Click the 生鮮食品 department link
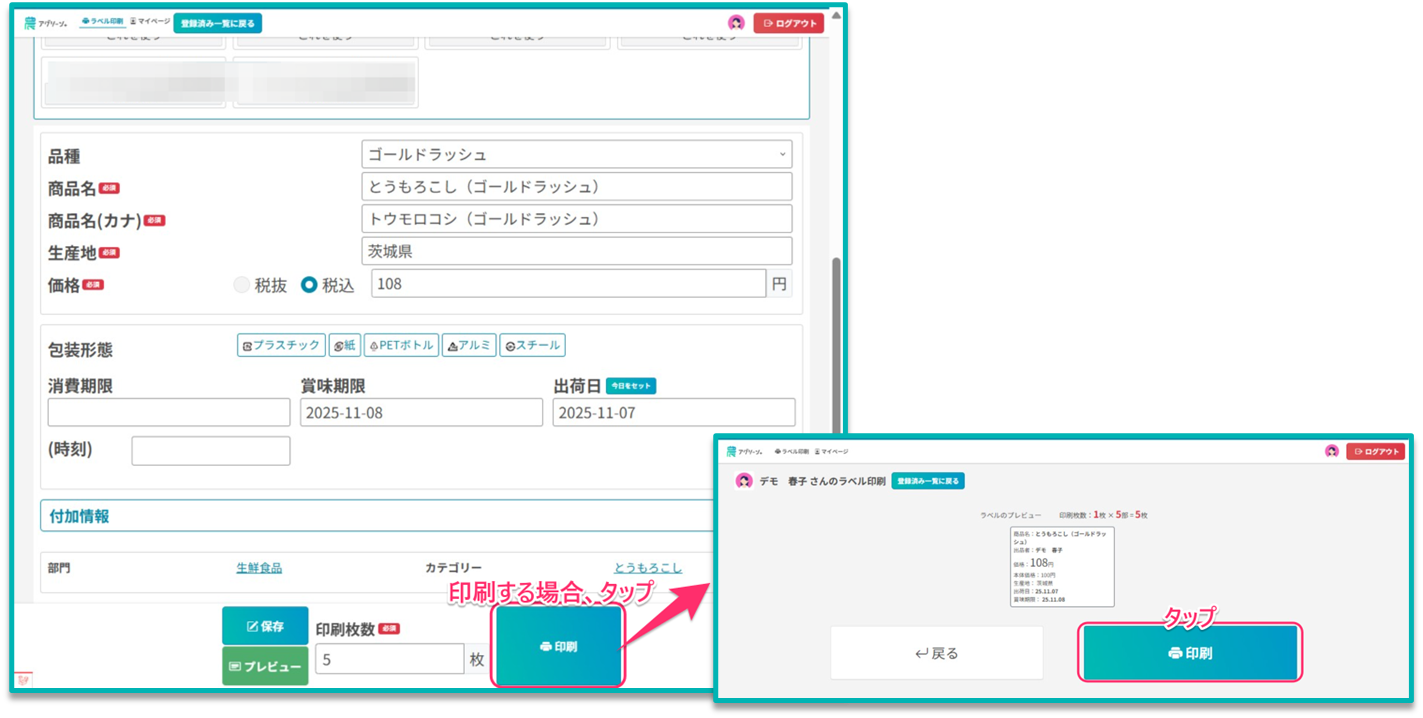This screenshot has height=718, width=1423. pos(259,568)
